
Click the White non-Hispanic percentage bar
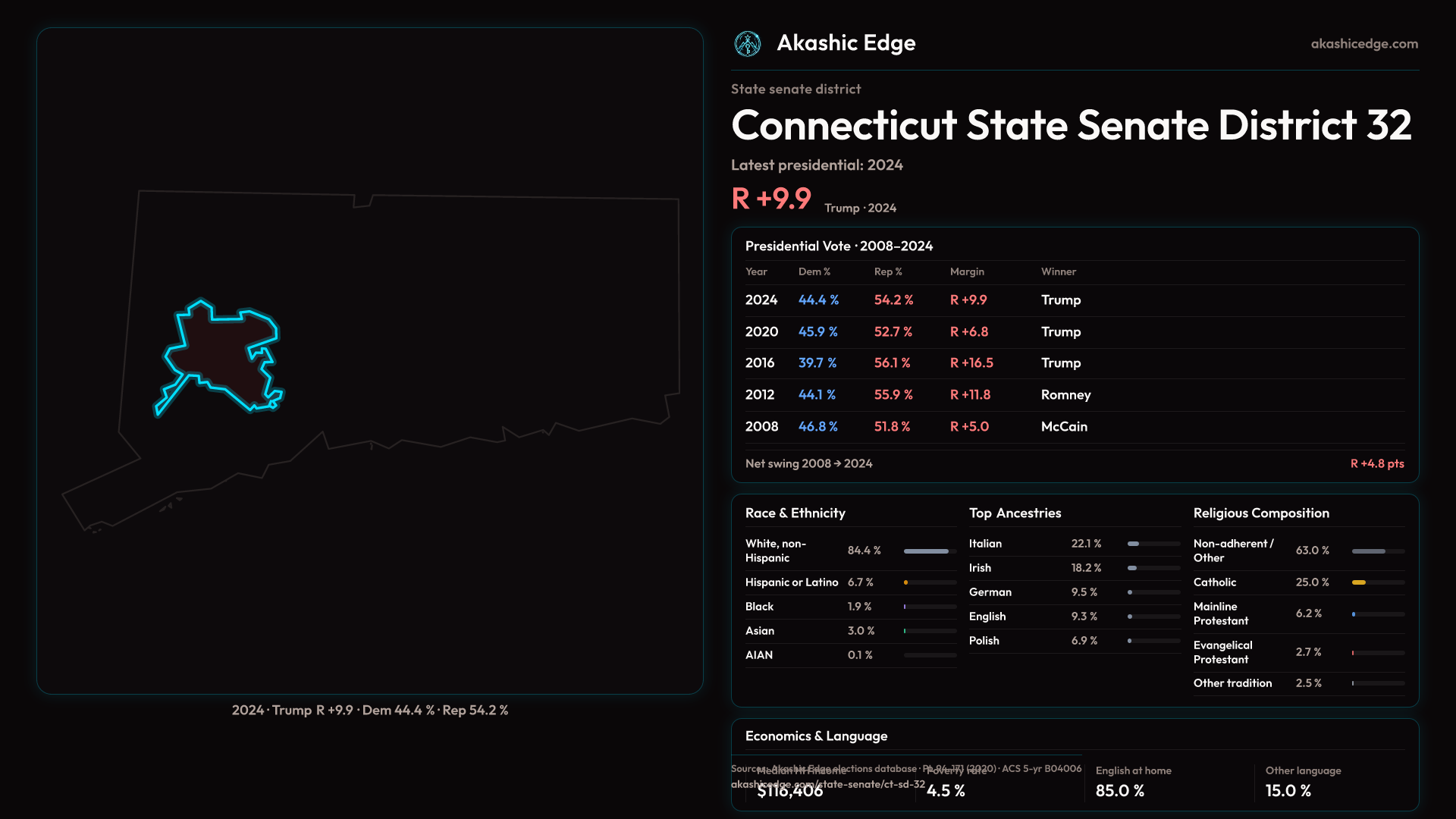tap(926, 551)
